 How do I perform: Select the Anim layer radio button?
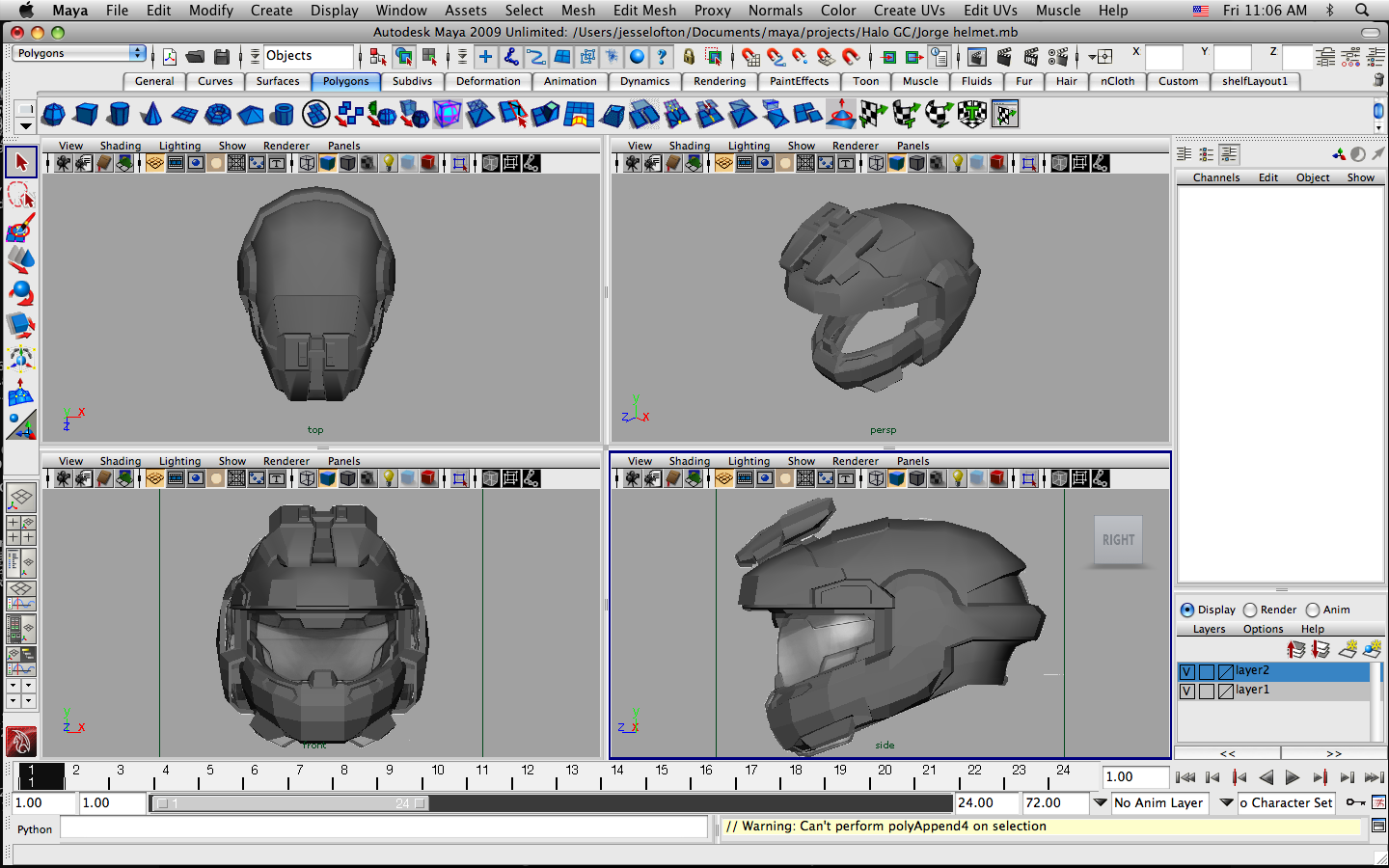(x=1313, y=610)
